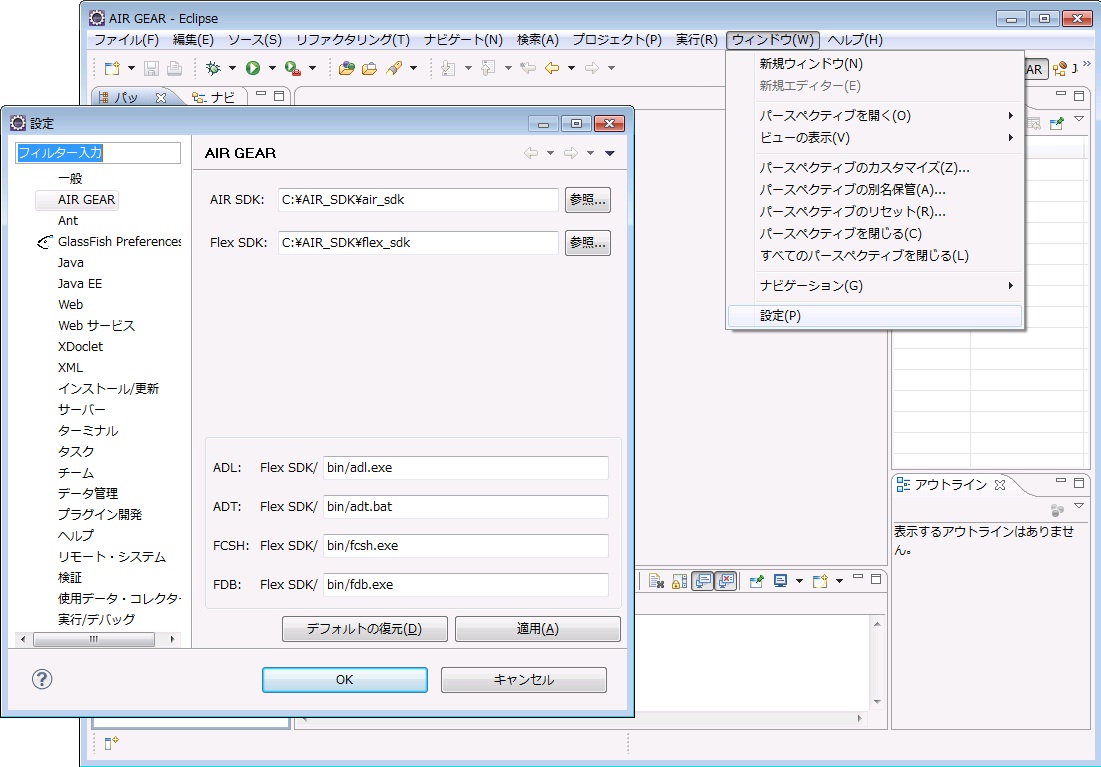
Task: Open the External Tools dropdown arrow
Action: pyautogui.click(x=312, y=68)
